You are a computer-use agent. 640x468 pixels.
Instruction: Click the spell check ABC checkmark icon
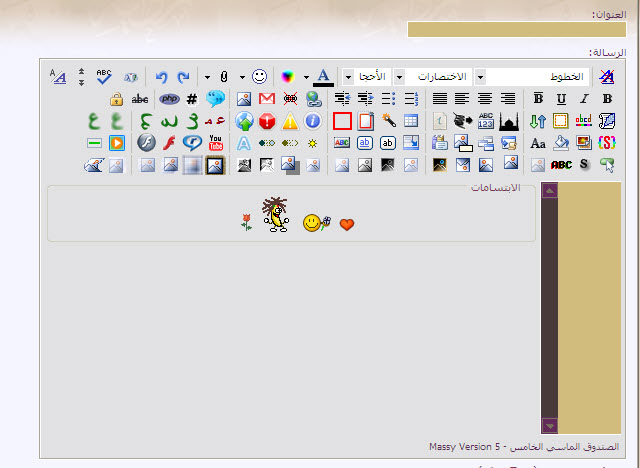pyautogui.click(x=105, y=77)
